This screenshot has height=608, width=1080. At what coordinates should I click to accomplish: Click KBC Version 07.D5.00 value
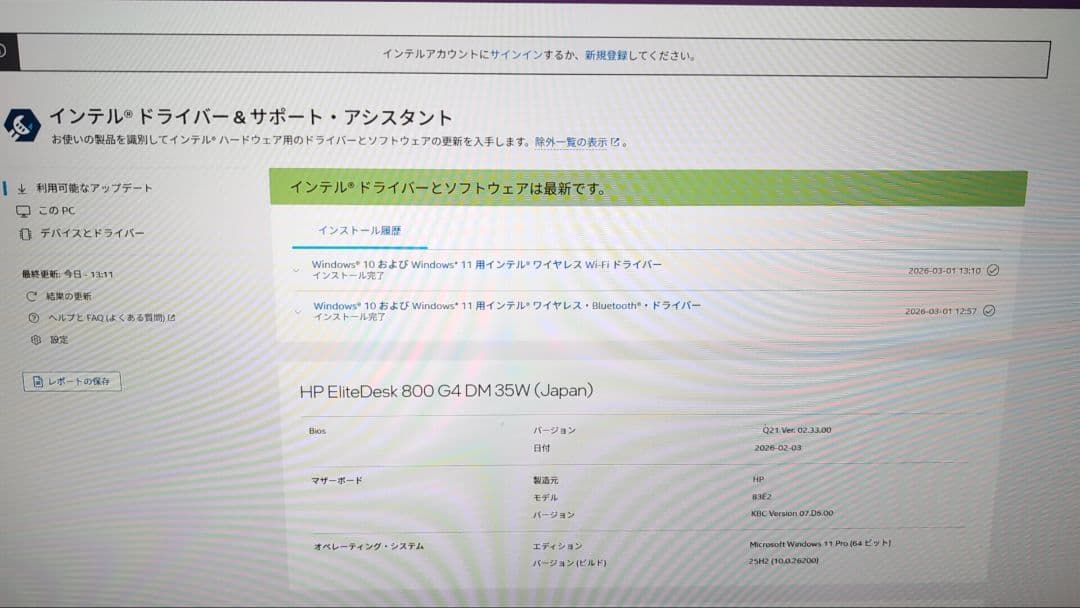(792, 513)
